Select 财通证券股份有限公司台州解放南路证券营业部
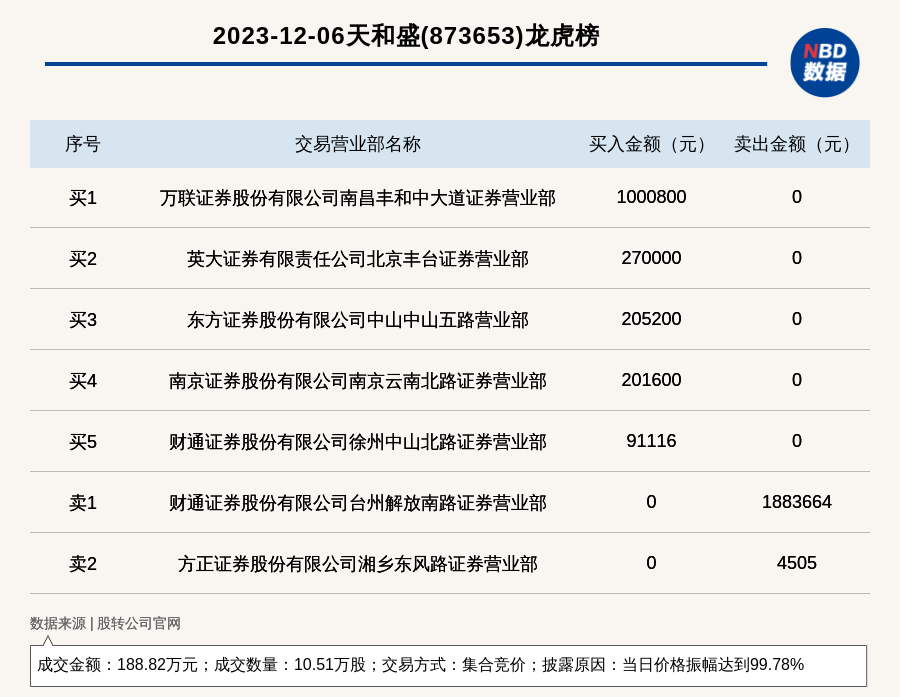 tap(358, 503)
